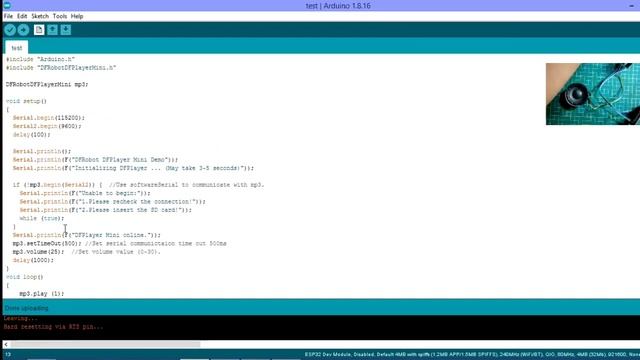
Task: Click the line 'delay(100);'
Action: click(31, 135)
